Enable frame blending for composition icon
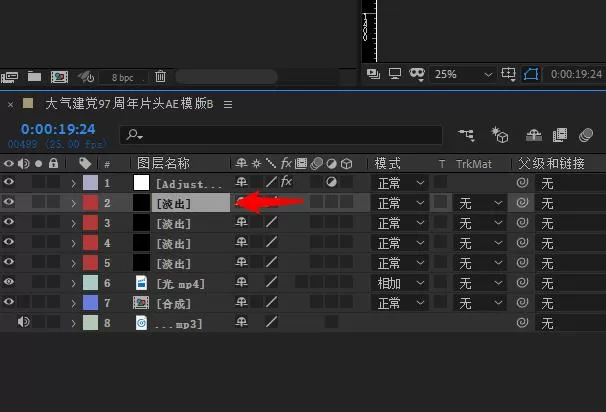Screen dimensions: 606x412 pos(560,135)
